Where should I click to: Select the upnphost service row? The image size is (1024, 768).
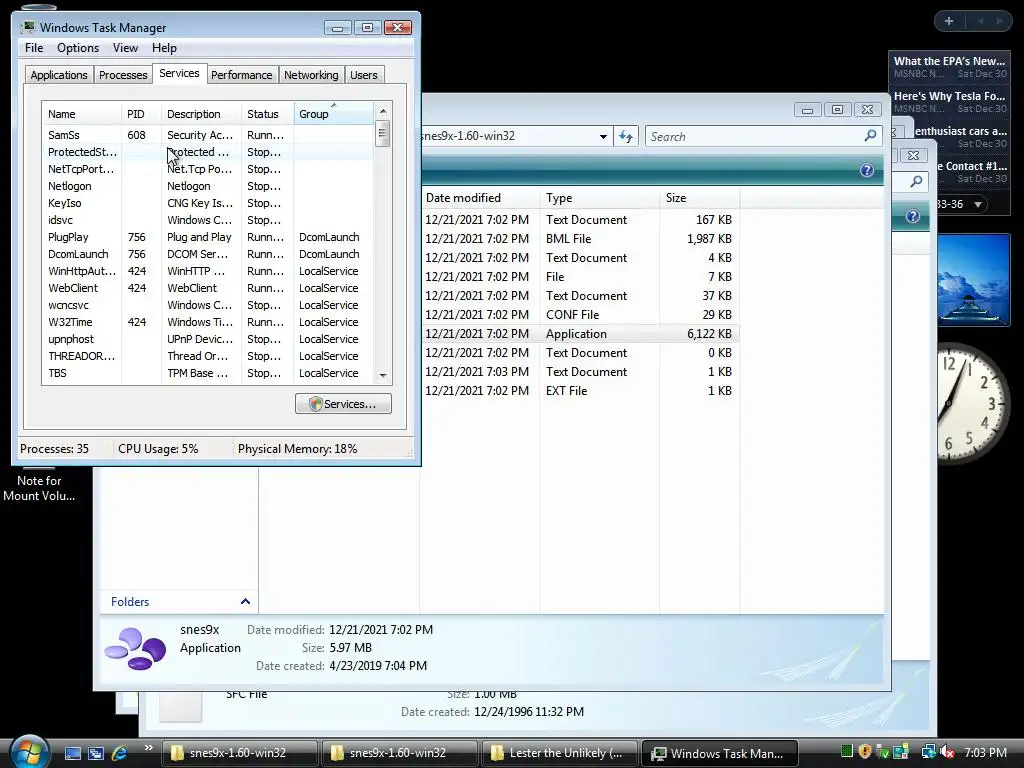click(208, 339)
